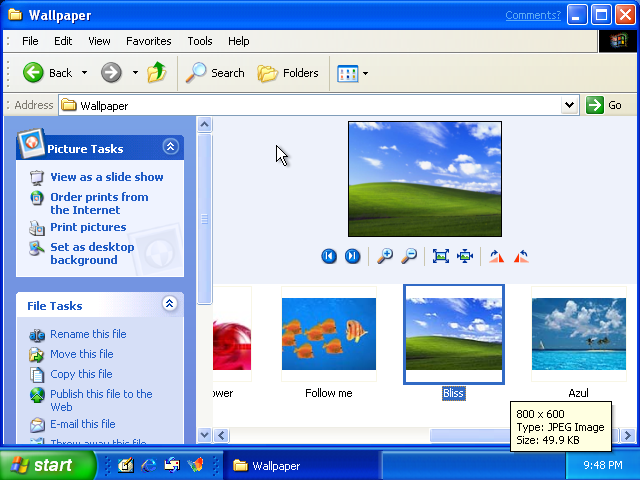Fit preview image to best fit
The width and height of the screenshot is (640, 480).
(x=441, y=256)
